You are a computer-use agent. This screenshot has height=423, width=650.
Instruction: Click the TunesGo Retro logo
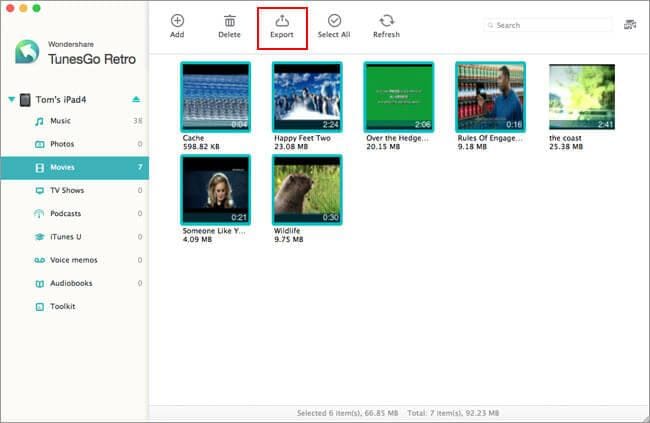tap(27, 52)
